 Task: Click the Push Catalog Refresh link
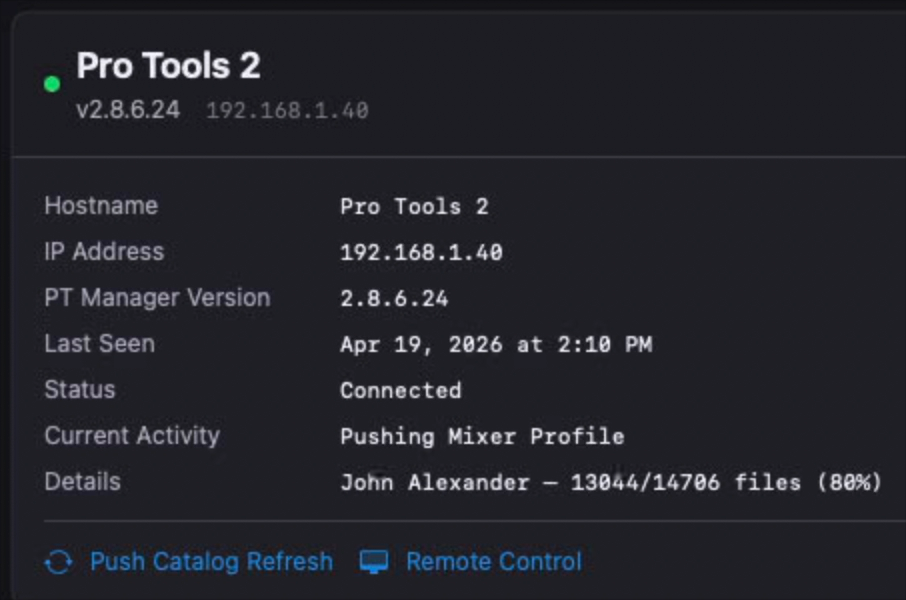[211, 562]
